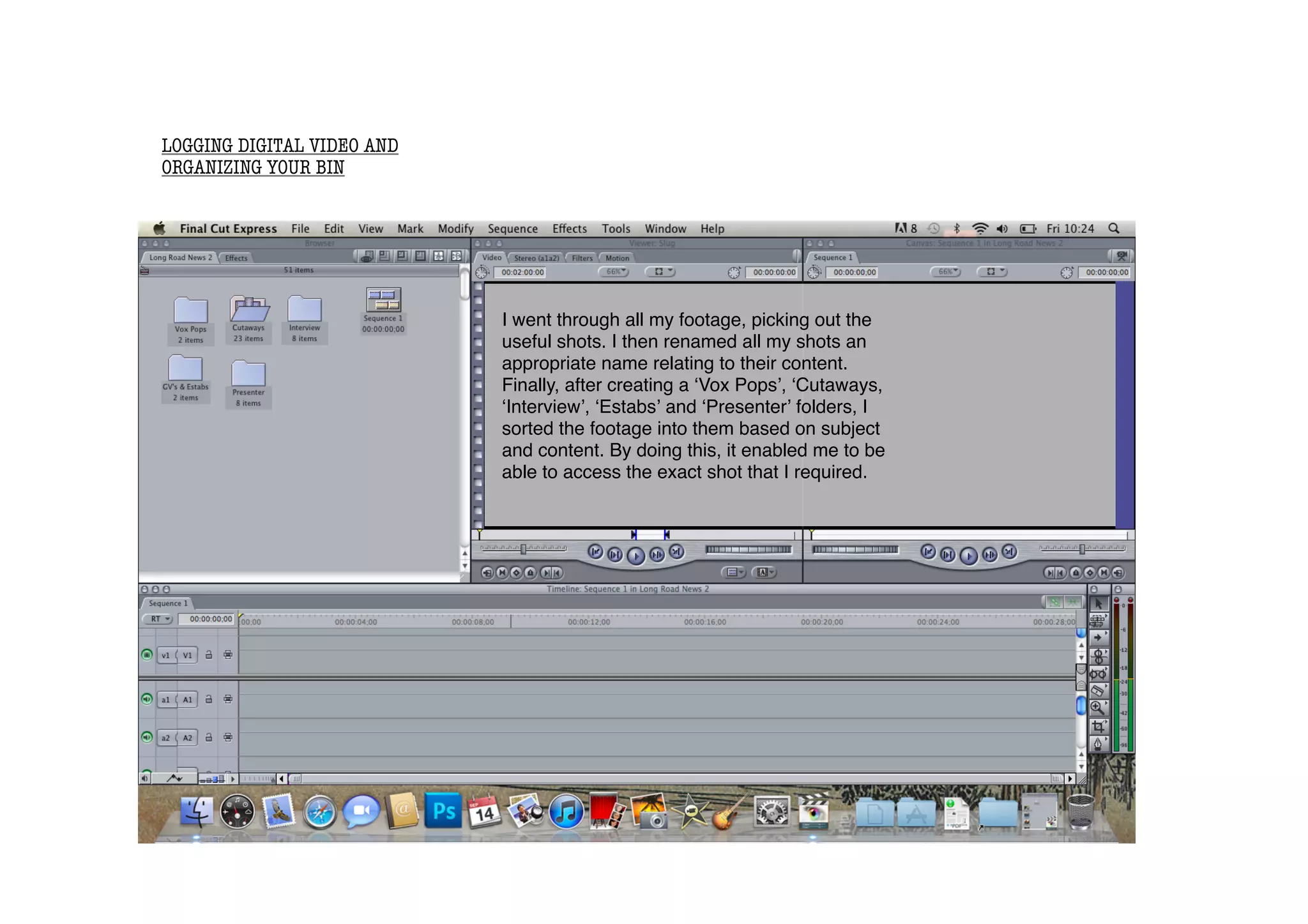The image size is (1308, 924).
Task: Toggle V1 track visibility
Action: pyautogui.click(x=147, y=655)
